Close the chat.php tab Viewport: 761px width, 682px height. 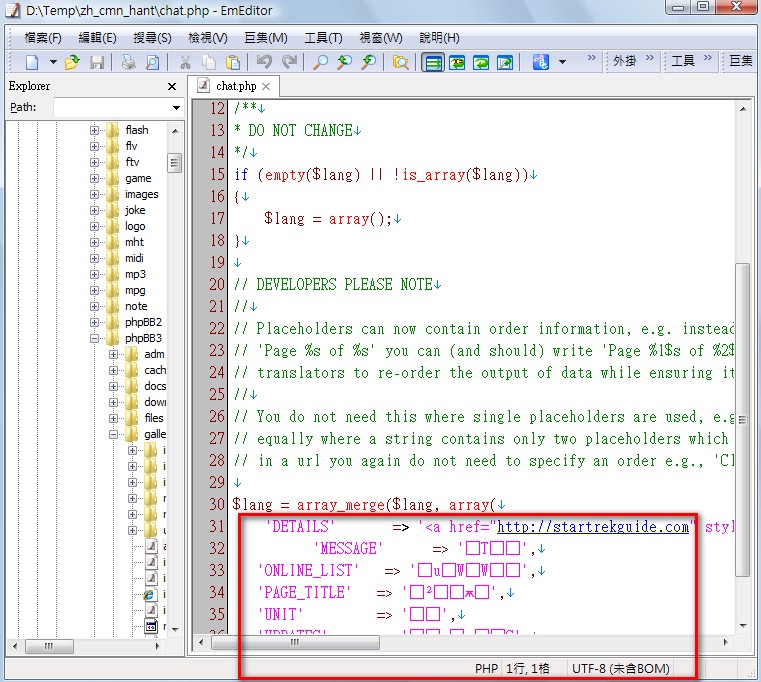266,86
